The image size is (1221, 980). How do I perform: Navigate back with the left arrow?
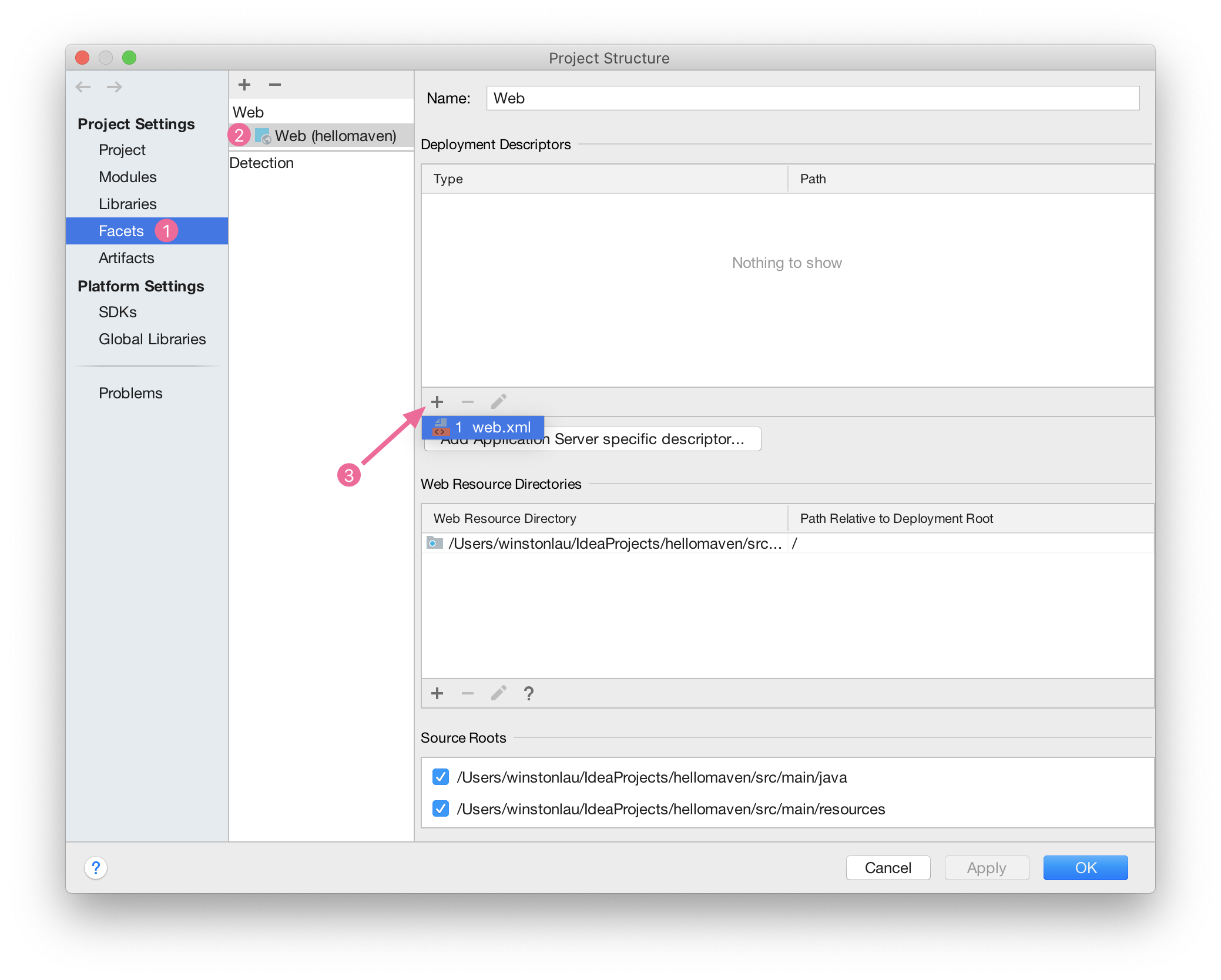pyautogui.click(x=83, y=87)
